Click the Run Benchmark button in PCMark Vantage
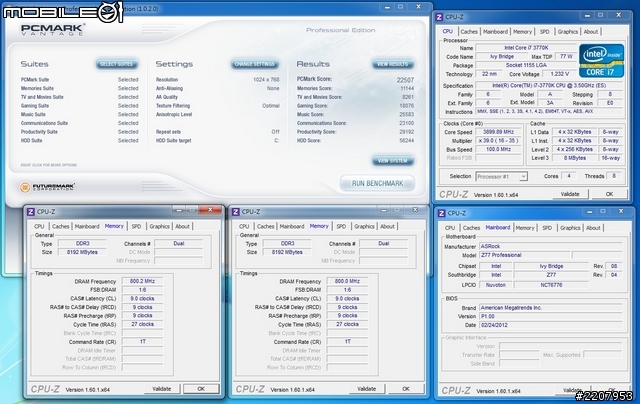640x404 pixels. 377,184
